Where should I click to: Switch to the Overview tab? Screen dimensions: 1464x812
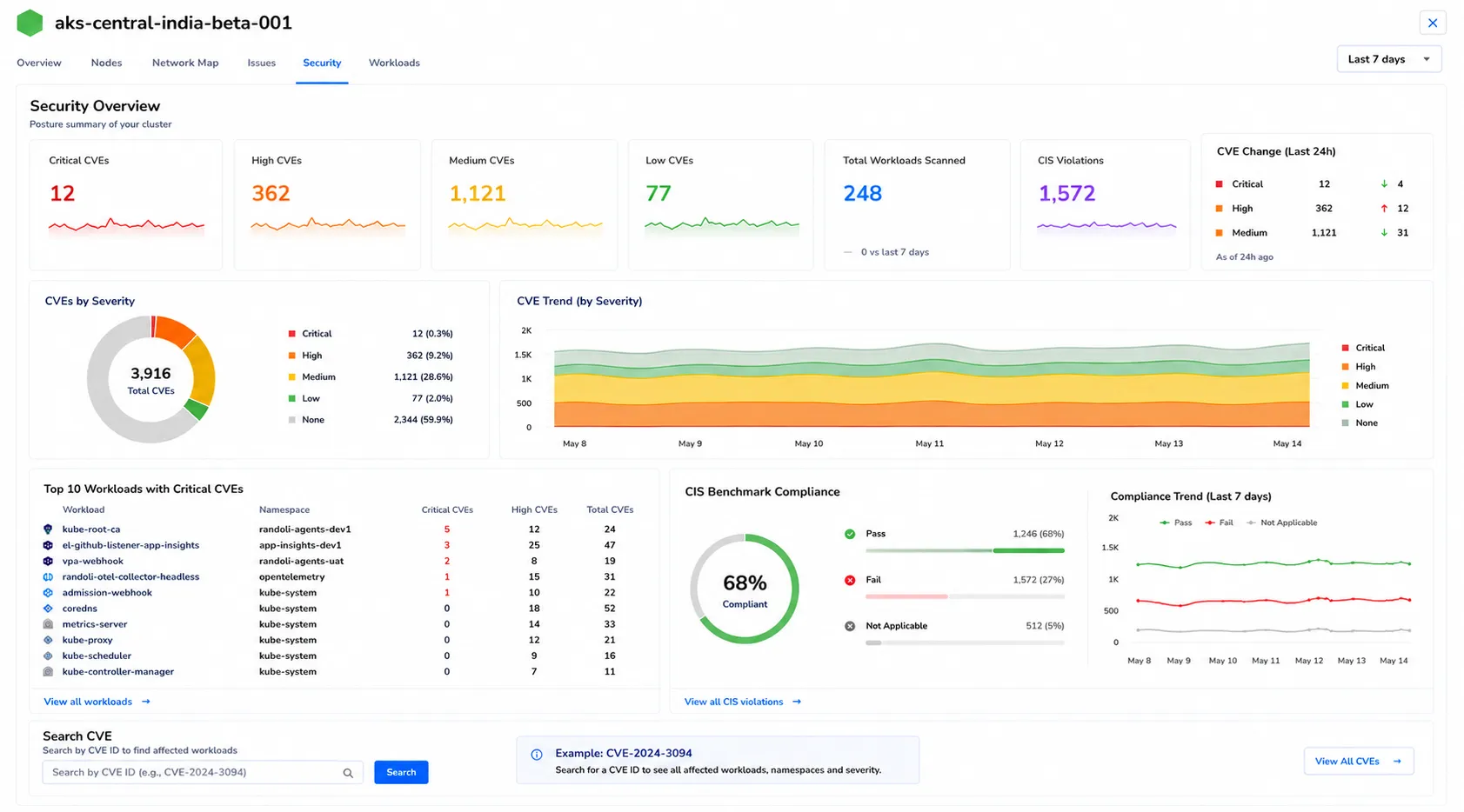tap(39, 63)
